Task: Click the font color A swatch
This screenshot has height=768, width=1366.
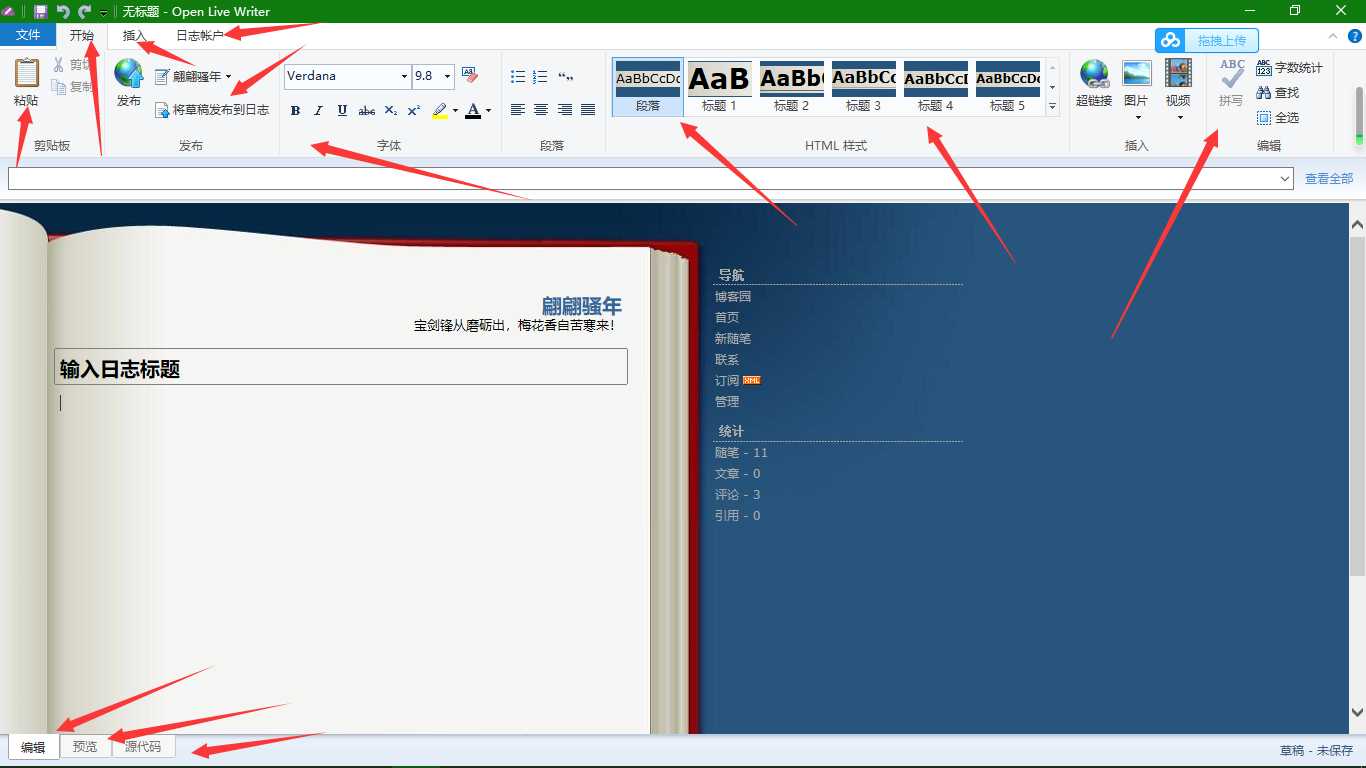Action: (x=473, y=111)
